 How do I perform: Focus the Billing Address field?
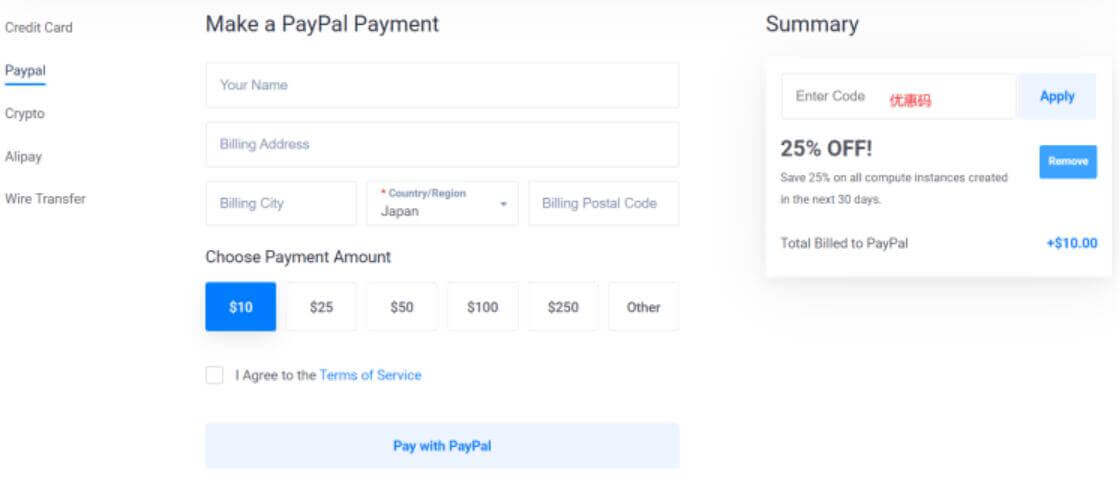pos(442,144)
